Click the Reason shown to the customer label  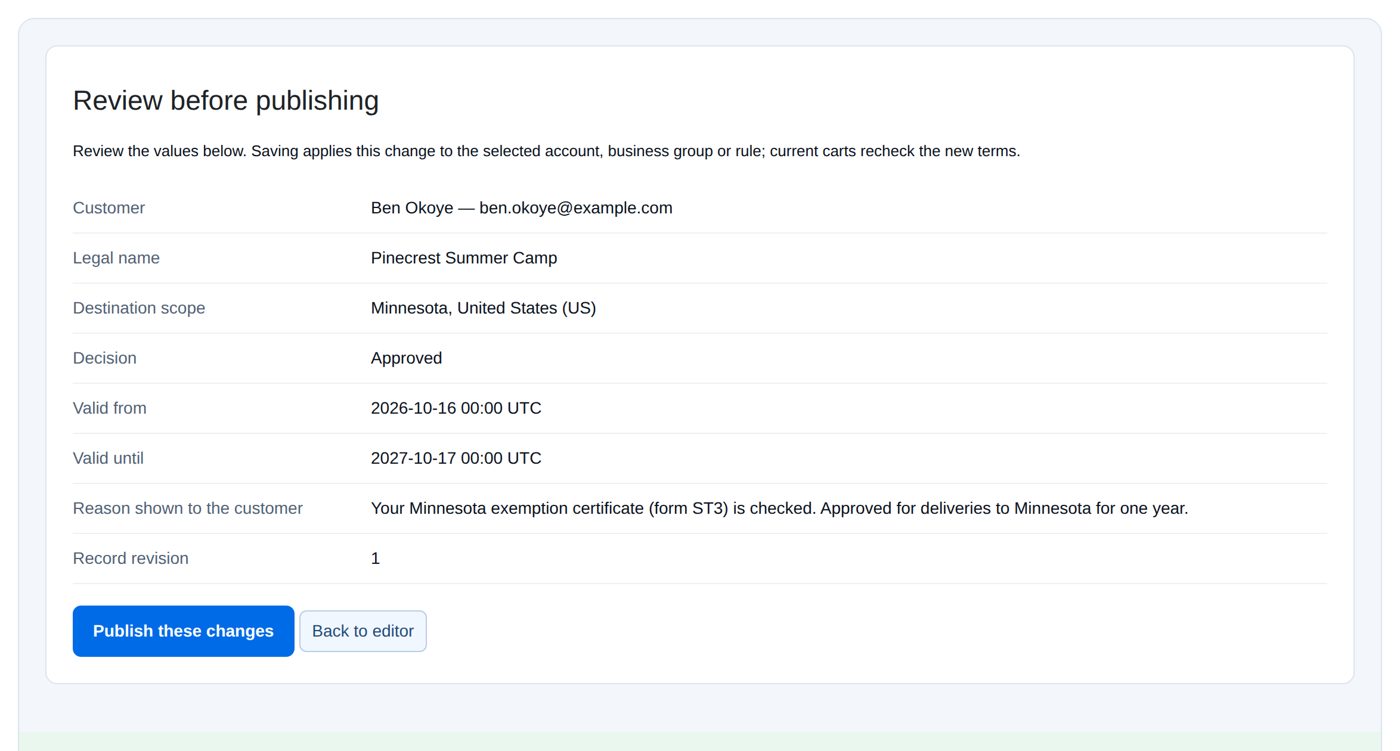point(188,508)
